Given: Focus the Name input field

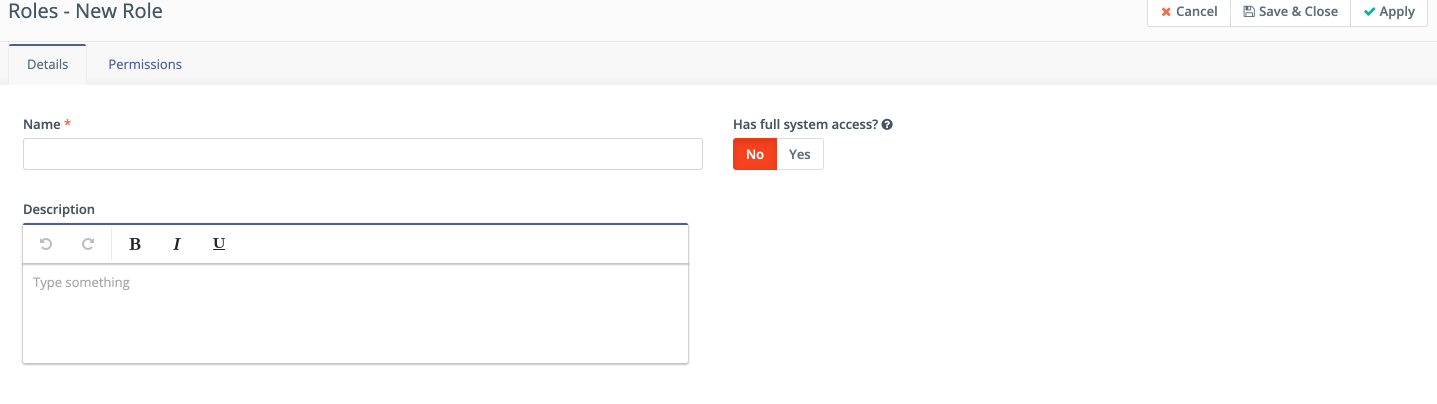Looking at the screenshot, I should 362,154.
